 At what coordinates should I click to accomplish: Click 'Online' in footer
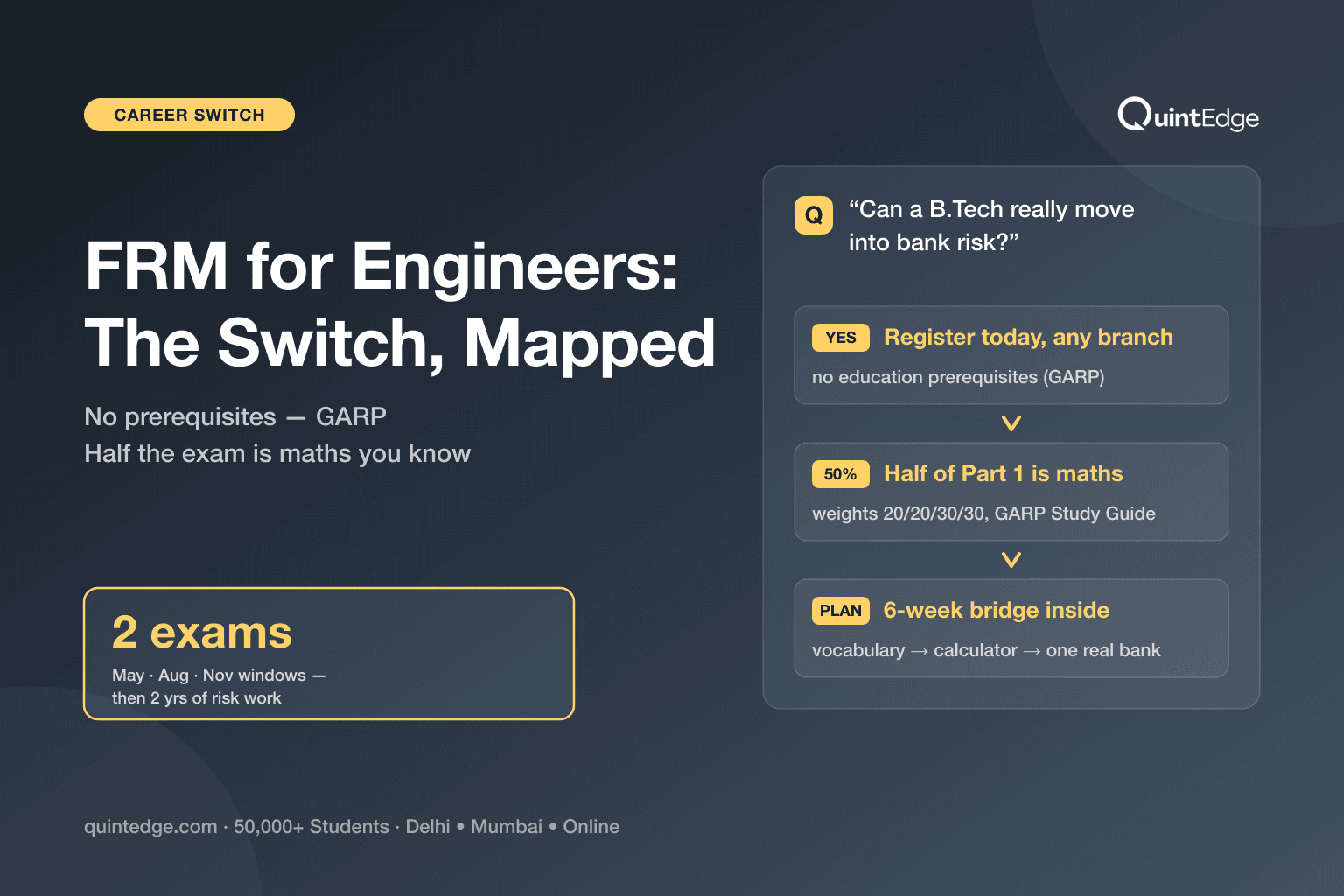click(591, 827)
